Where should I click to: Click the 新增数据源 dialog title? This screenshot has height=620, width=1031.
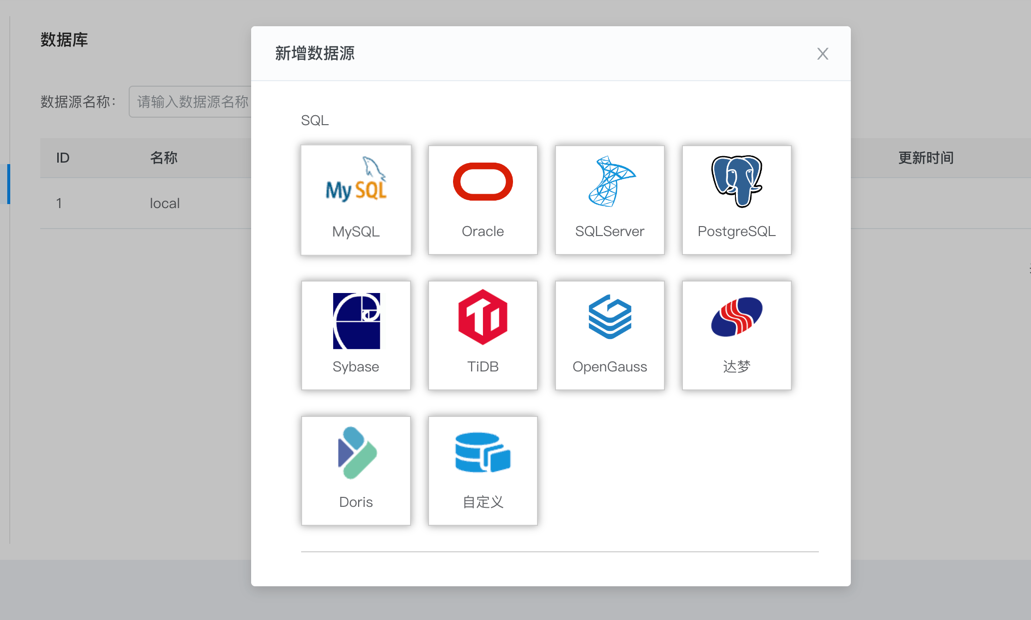[x=315, y=53]
